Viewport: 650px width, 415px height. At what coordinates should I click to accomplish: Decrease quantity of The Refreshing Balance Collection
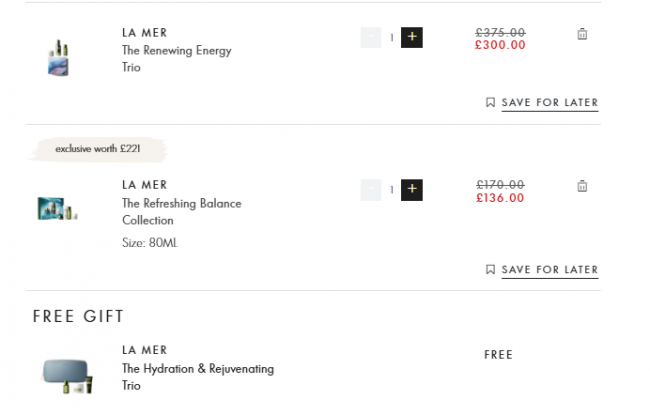coord(371,190)
